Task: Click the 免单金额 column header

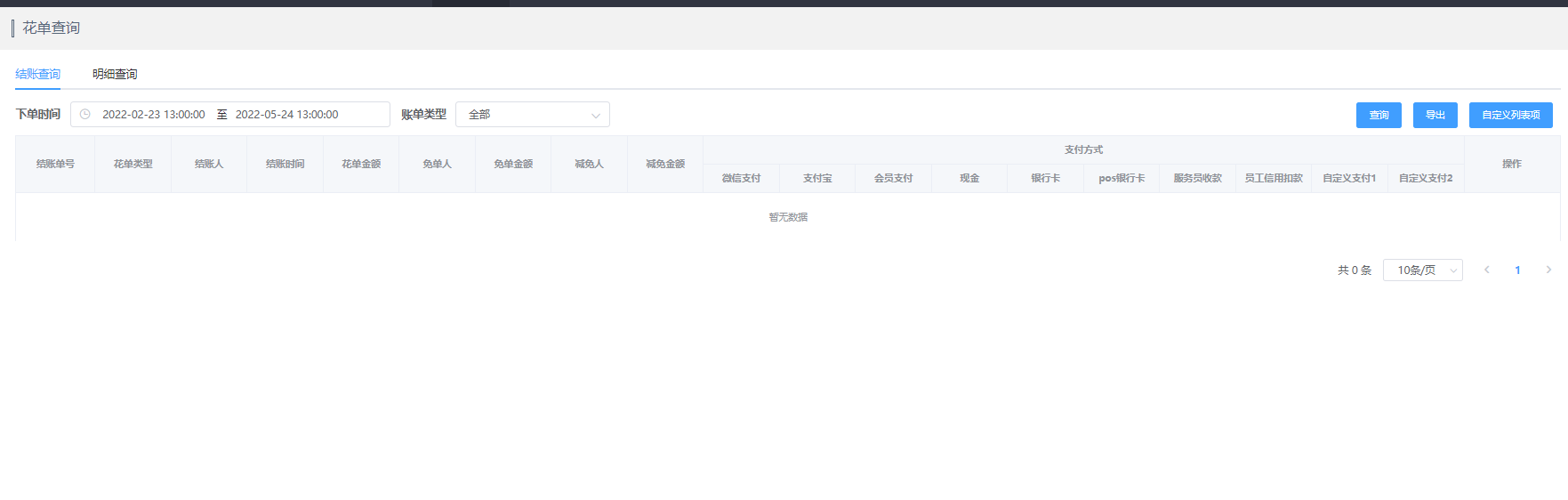Action: coord(513,164)
